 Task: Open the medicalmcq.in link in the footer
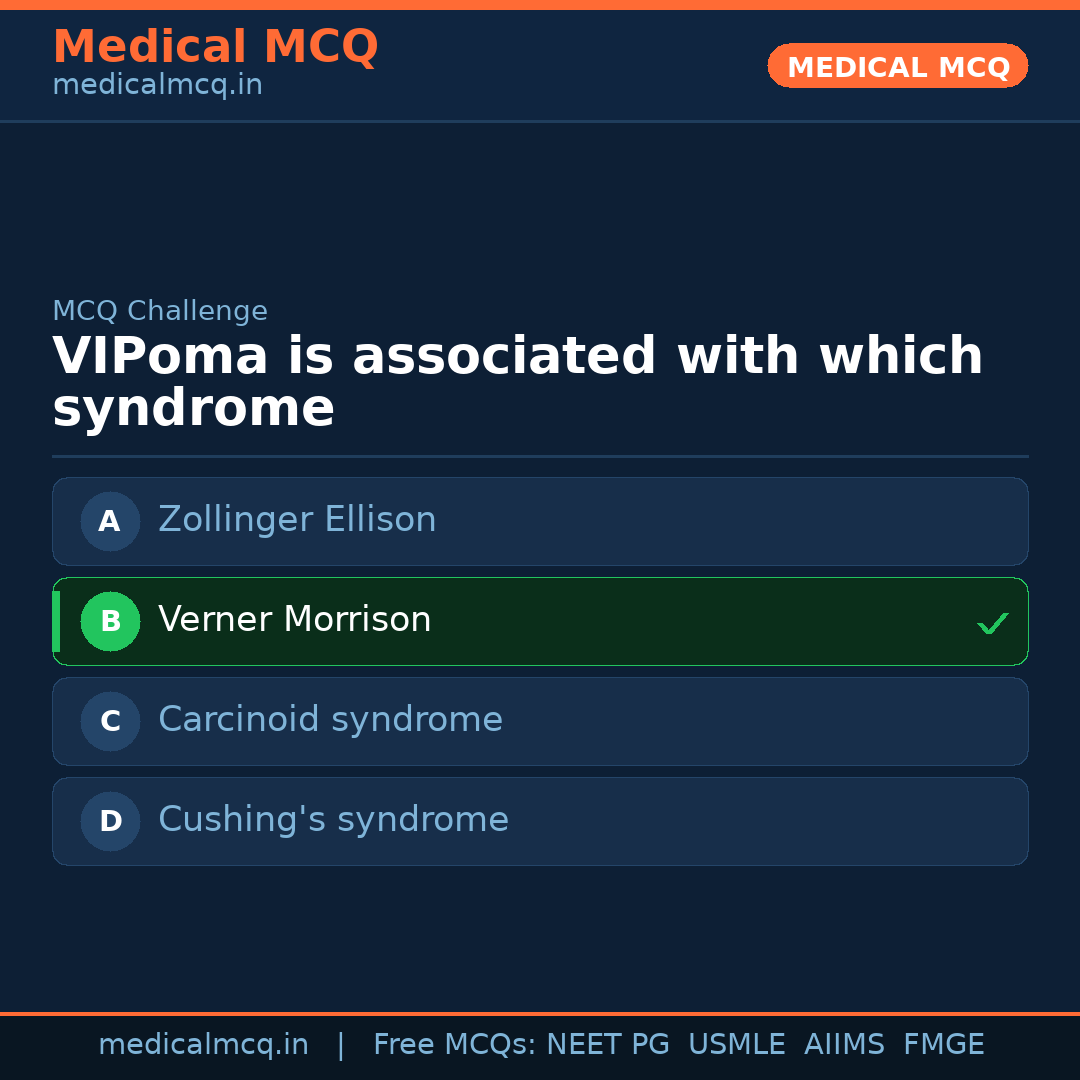point(203,1045)
